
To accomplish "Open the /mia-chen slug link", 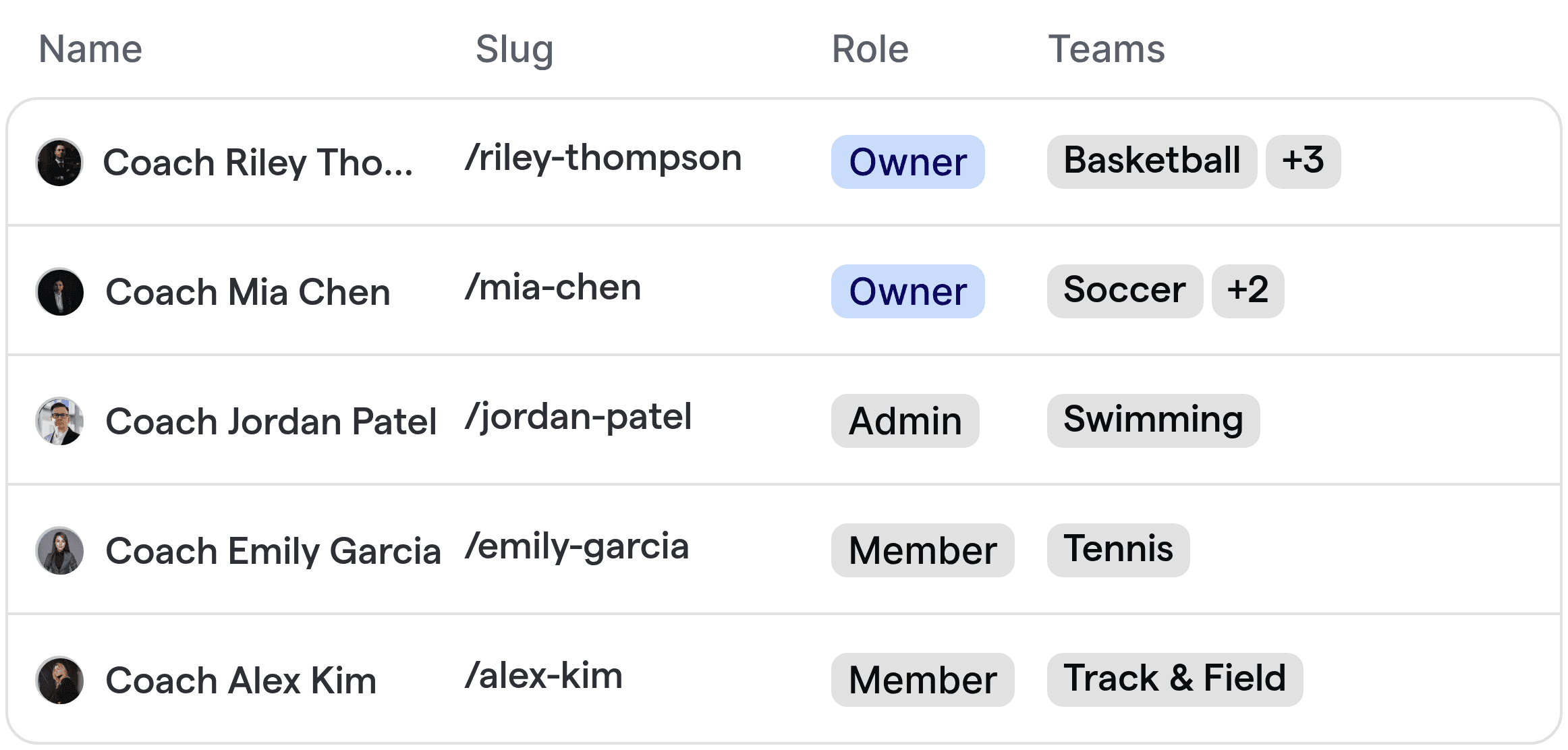I will (x=553, y=287).
